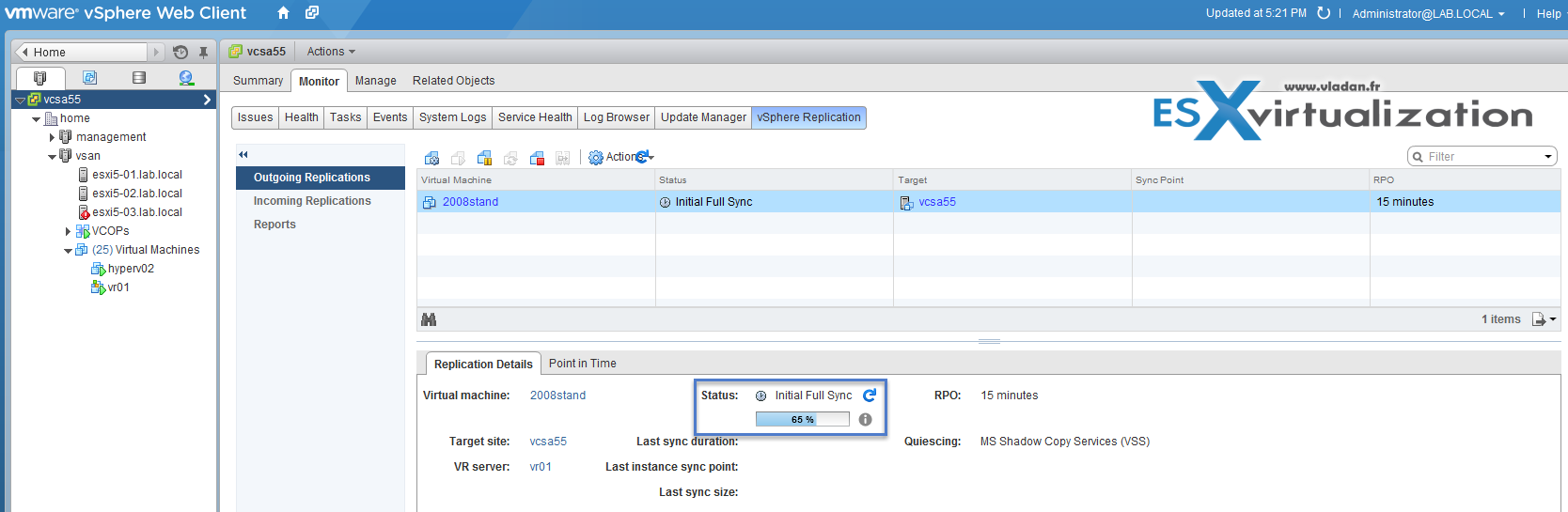This screenshot has height=512, width=1568.
Task: Switch to Storage navigator tab
Action: coord(139,78)
